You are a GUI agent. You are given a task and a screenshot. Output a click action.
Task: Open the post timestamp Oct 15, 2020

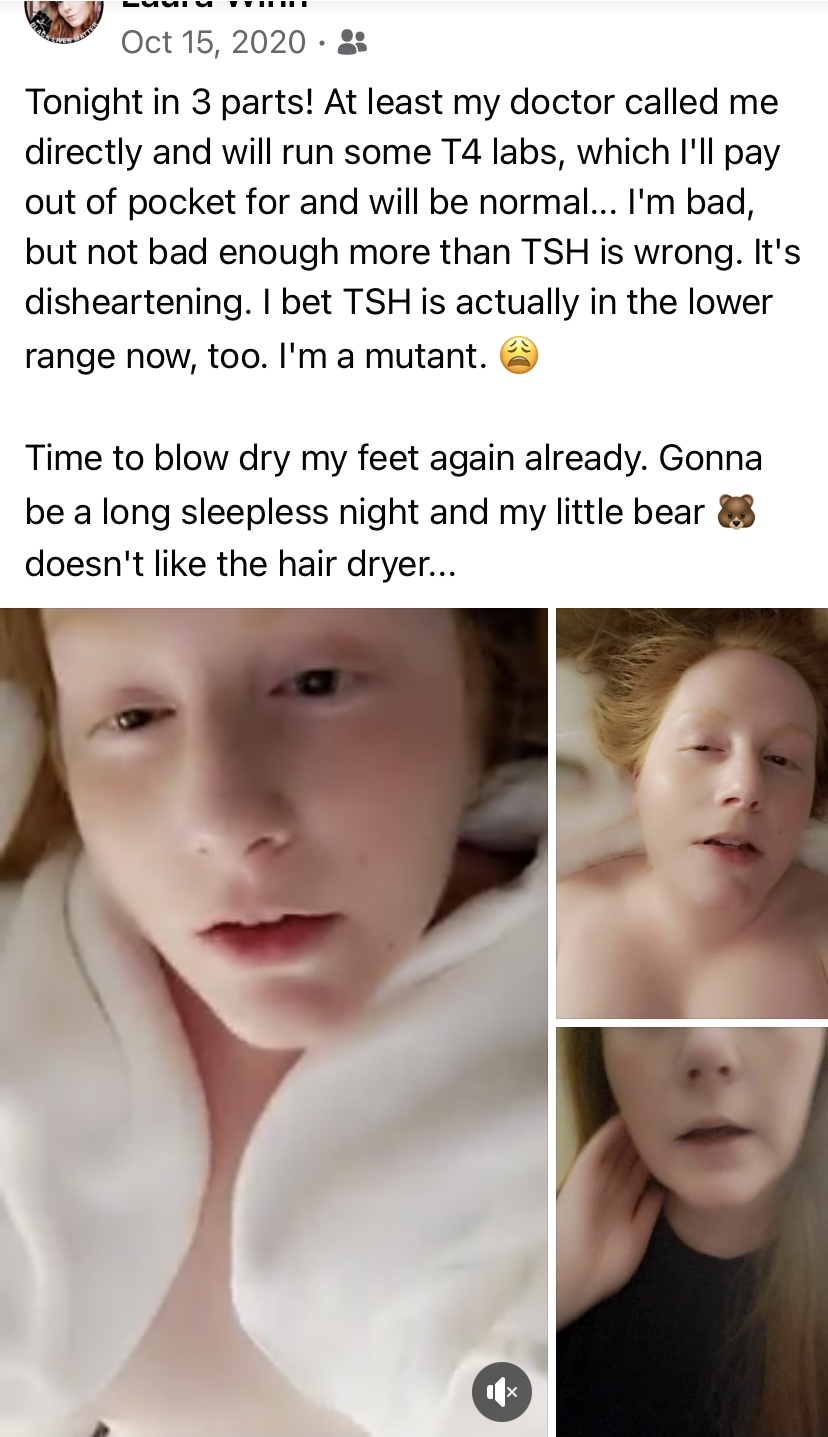pos(213,42)
